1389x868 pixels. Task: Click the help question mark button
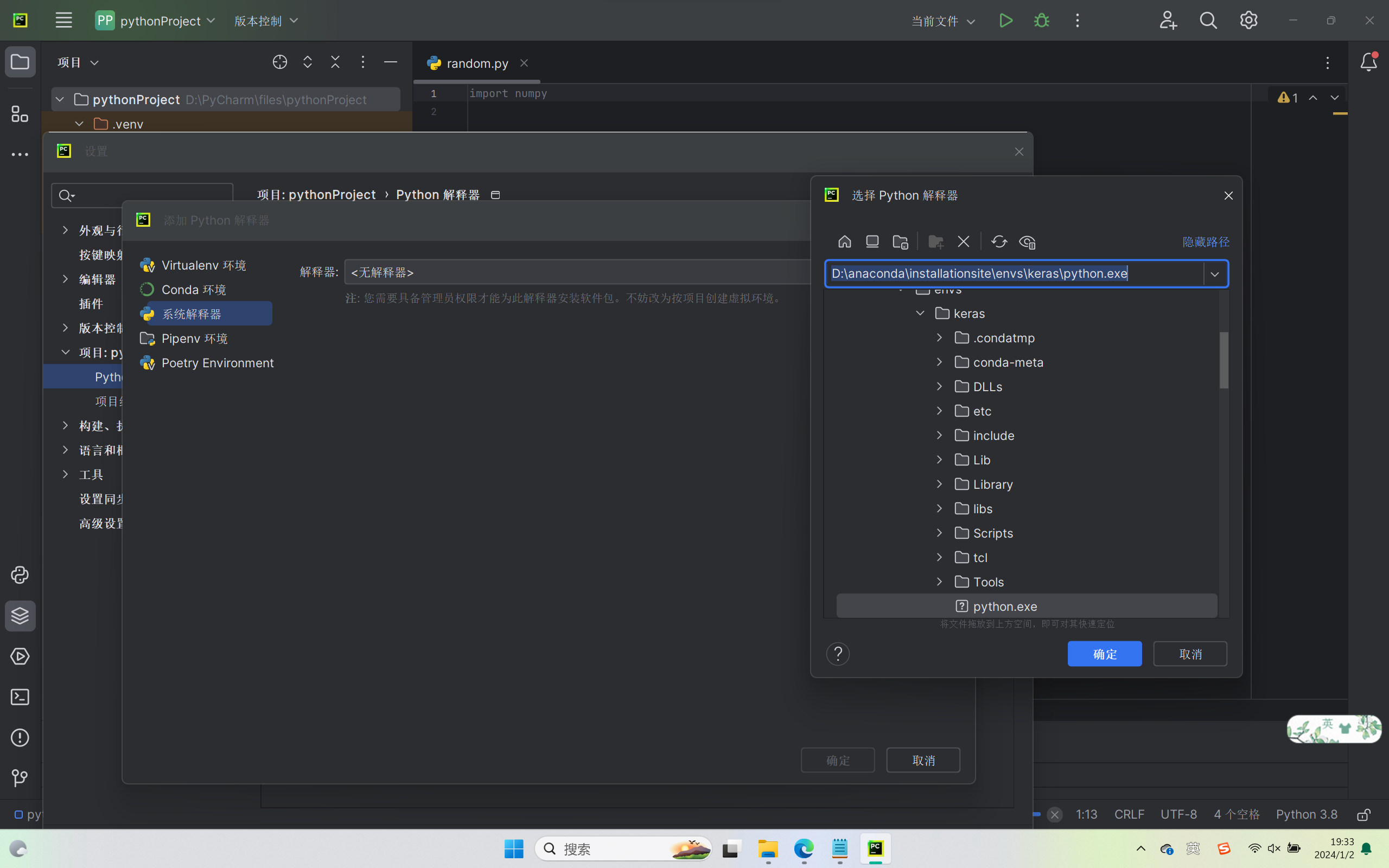click(x=837, y=654)
